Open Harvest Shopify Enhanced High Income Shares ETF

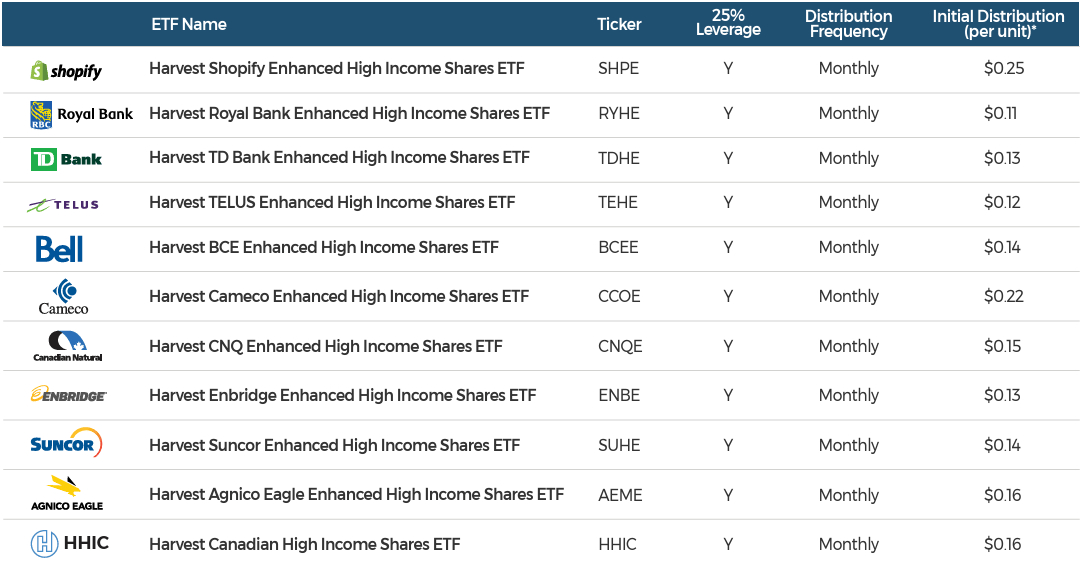coord(337,69)
